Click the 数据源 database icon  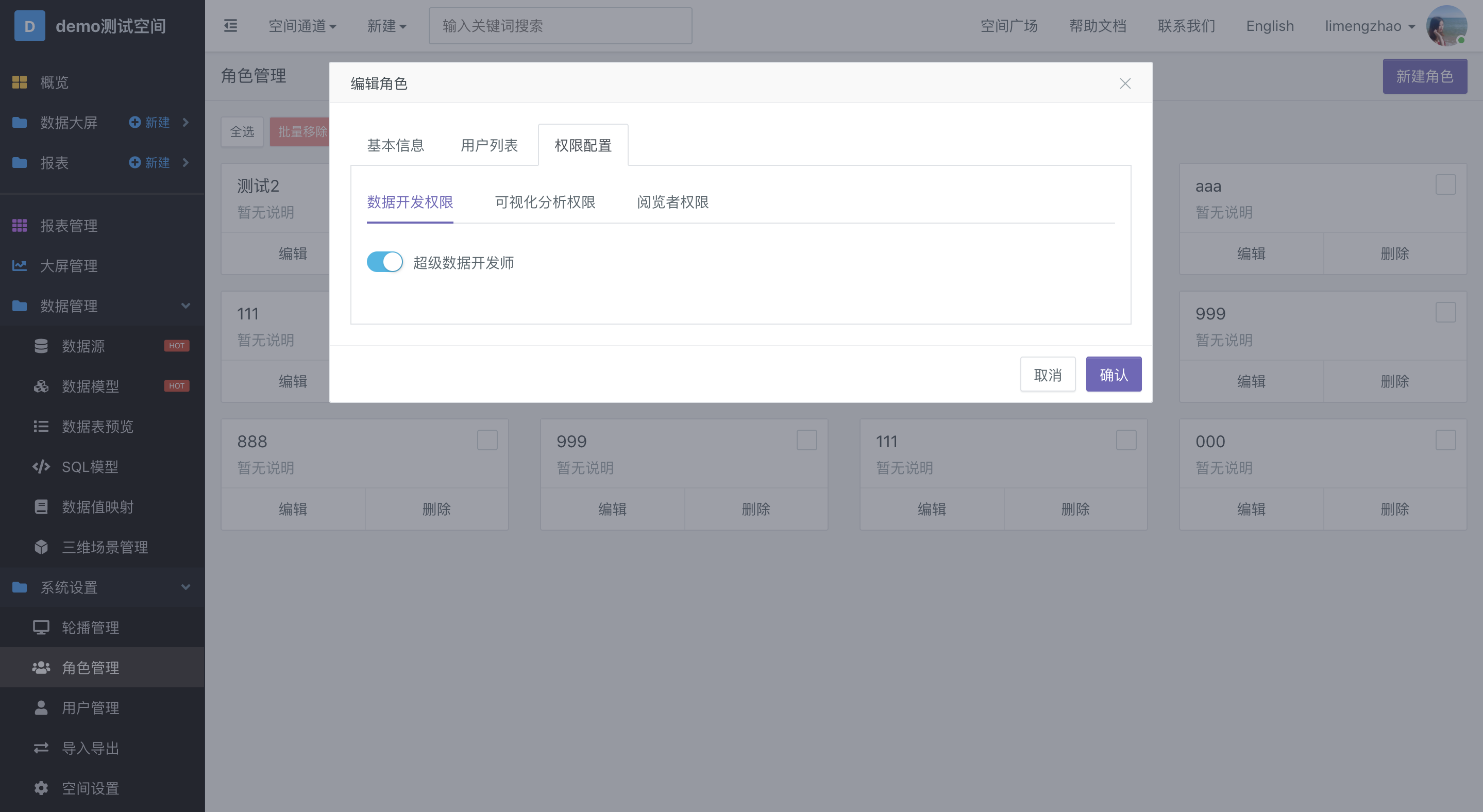point(41,346)
